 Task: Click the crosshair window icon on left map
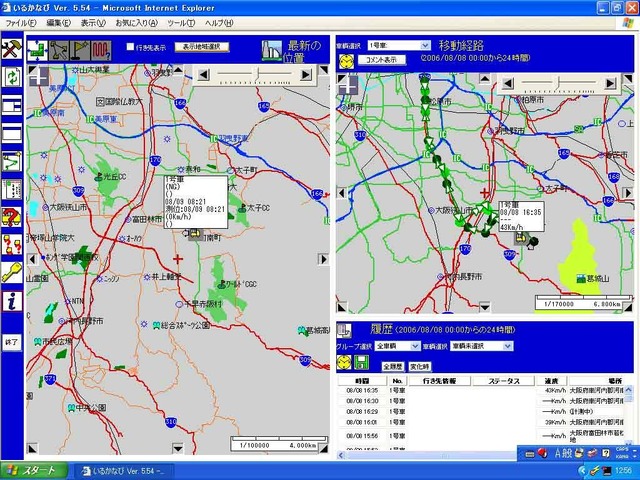coord(39,77)
